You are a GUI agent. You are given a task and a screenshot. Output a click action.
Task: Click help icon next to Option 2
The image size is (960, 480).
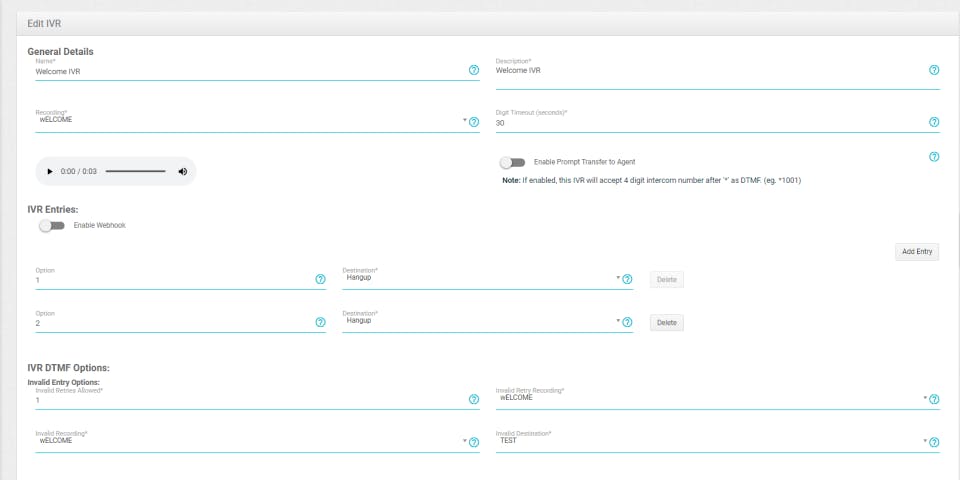(x=320, y=322)
